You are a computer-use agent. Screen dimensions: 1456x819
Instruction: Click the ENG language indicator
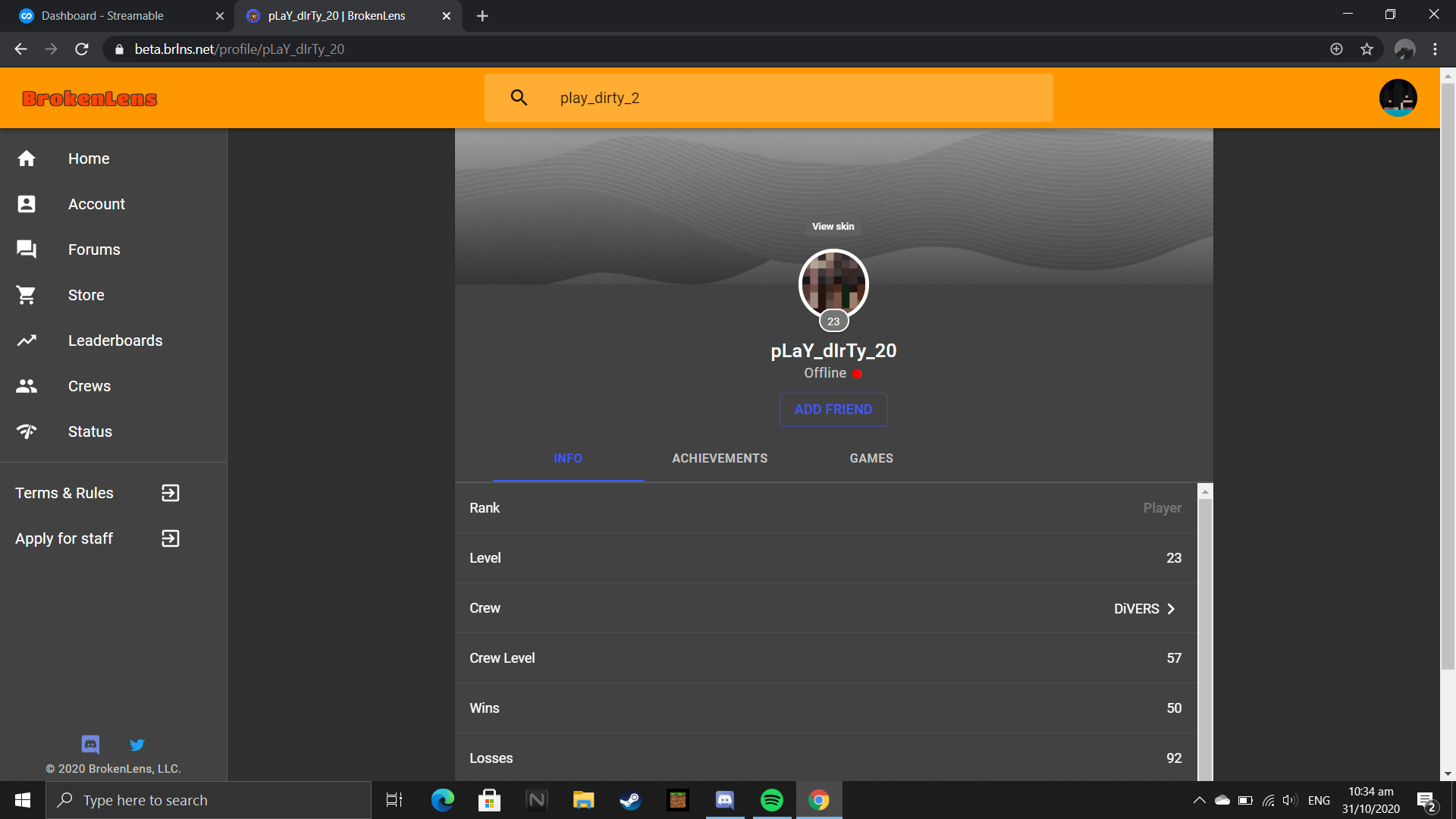(1319, 800)
